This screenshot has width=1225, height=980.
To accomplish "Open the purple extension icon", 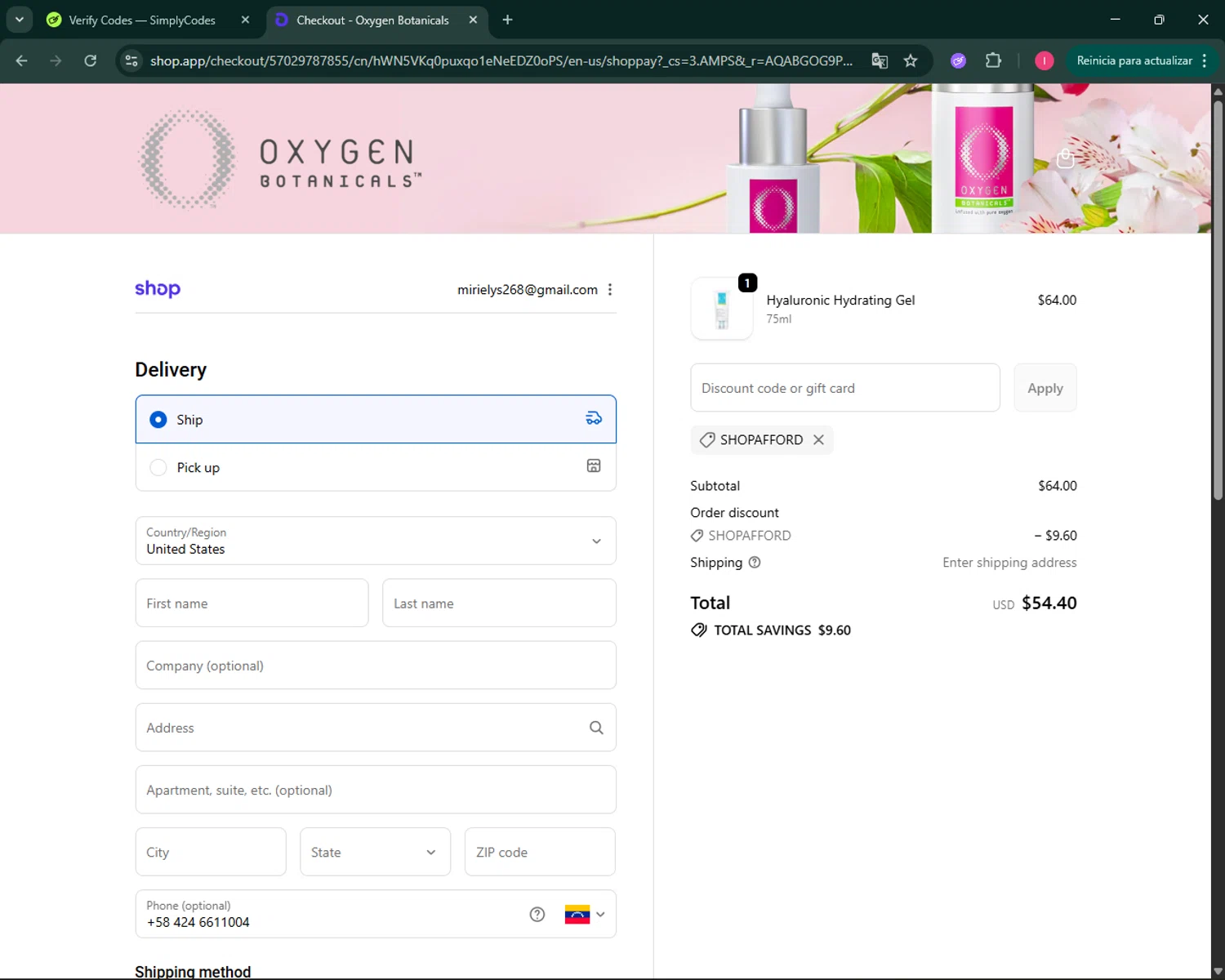I will (x=959, y=60).
